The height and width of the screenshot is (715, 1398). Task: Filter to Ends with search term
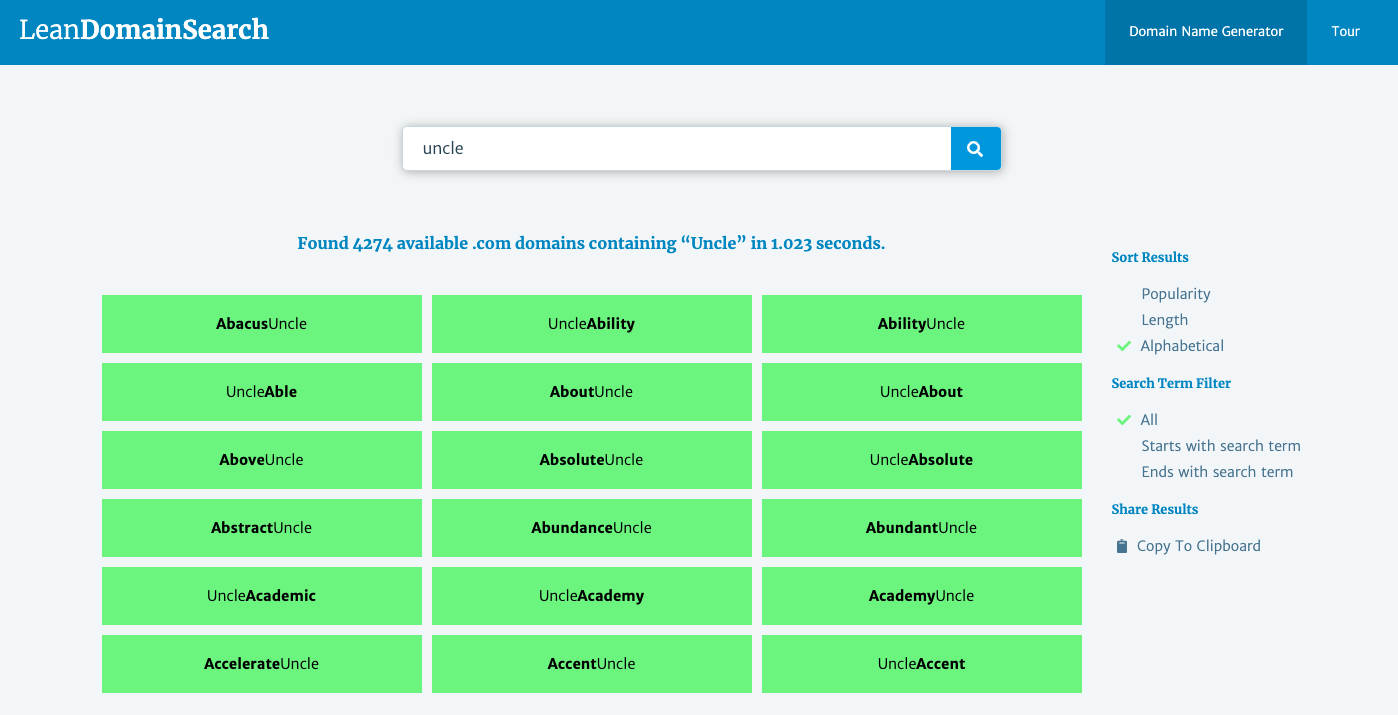[1217, 472]
